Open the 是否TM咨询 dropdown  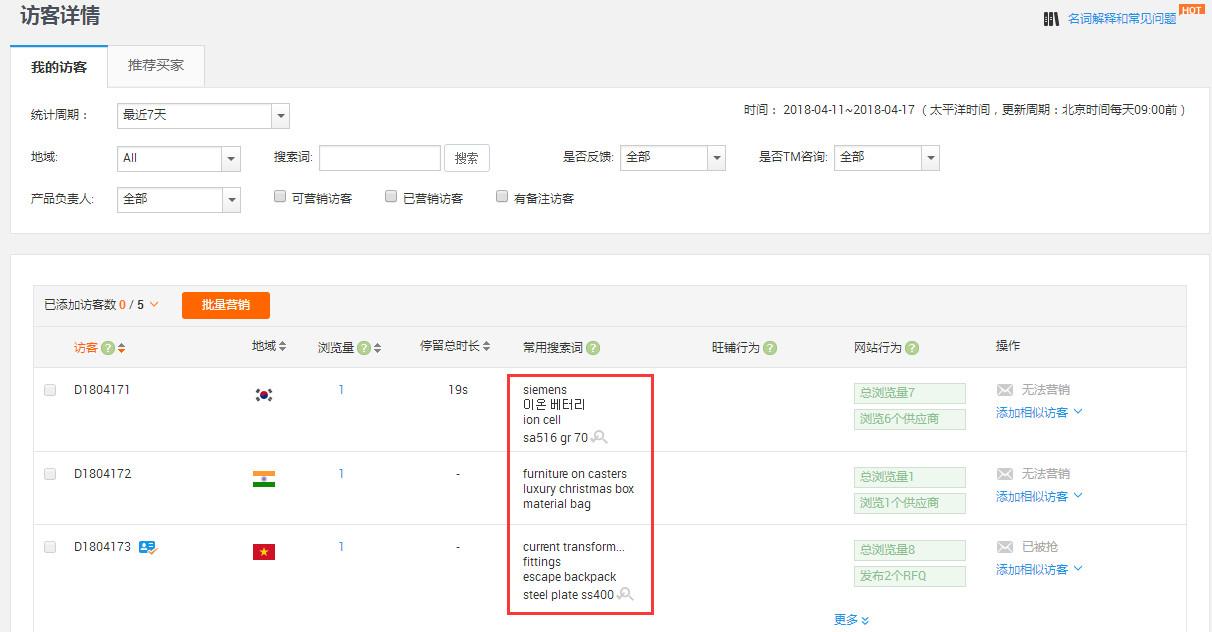point(886,157)
